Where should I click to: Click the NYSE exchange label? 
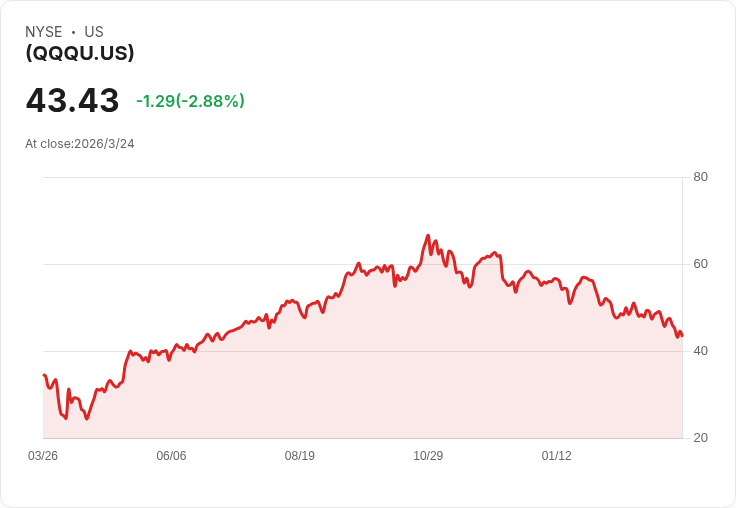point(43,32)
